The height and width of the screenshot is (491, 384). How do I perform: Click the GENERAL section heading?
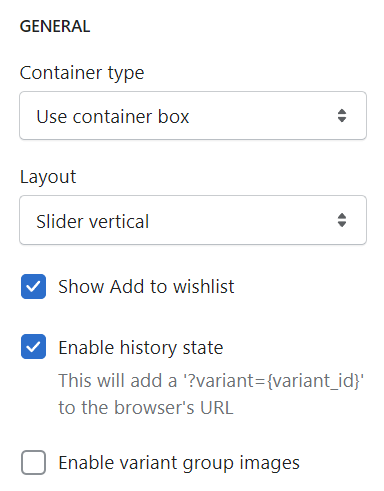[x=55, y=26]
